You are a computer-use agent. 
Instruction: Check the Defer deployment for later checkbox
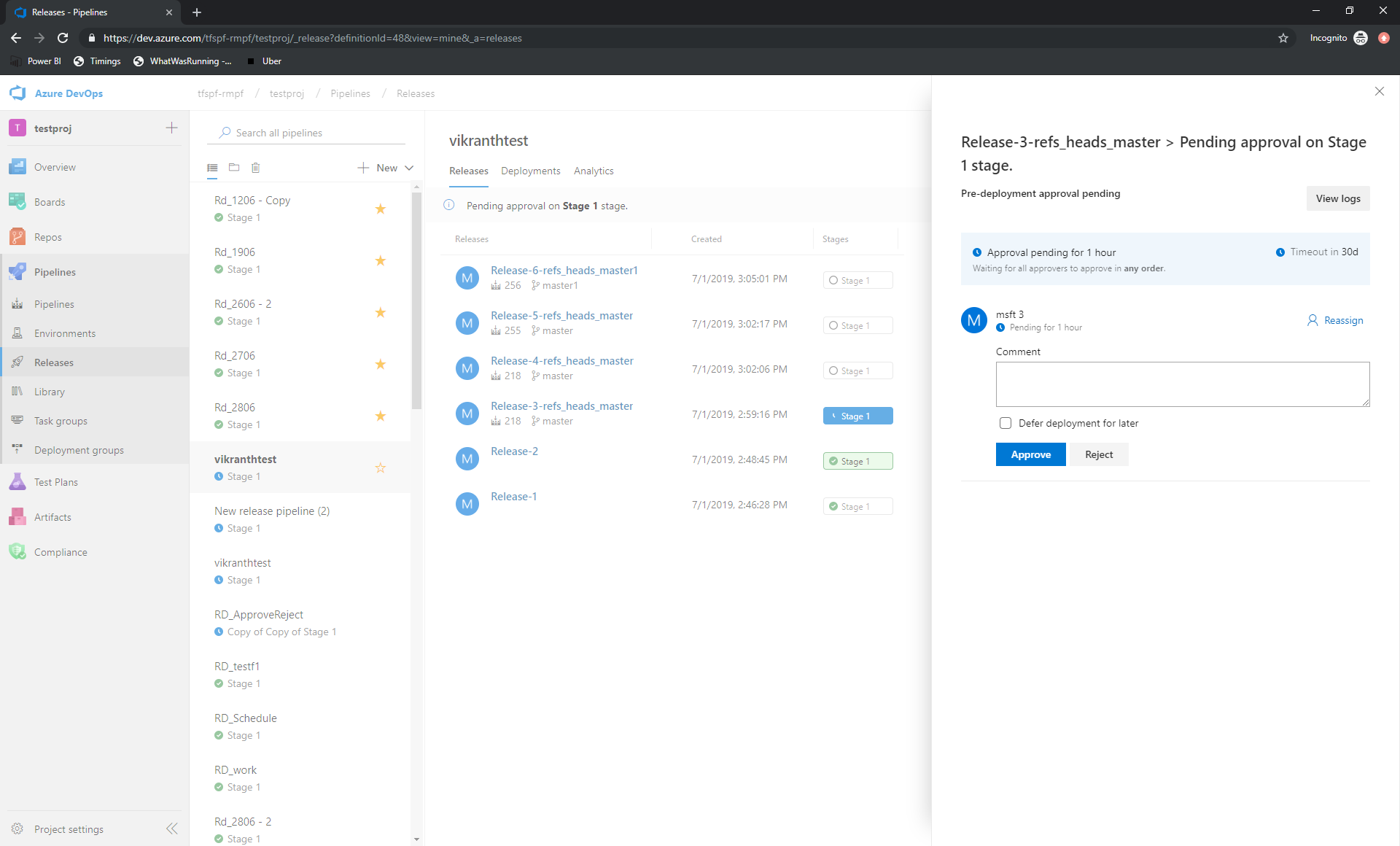pyautogui.click(x=1004, y=422)
